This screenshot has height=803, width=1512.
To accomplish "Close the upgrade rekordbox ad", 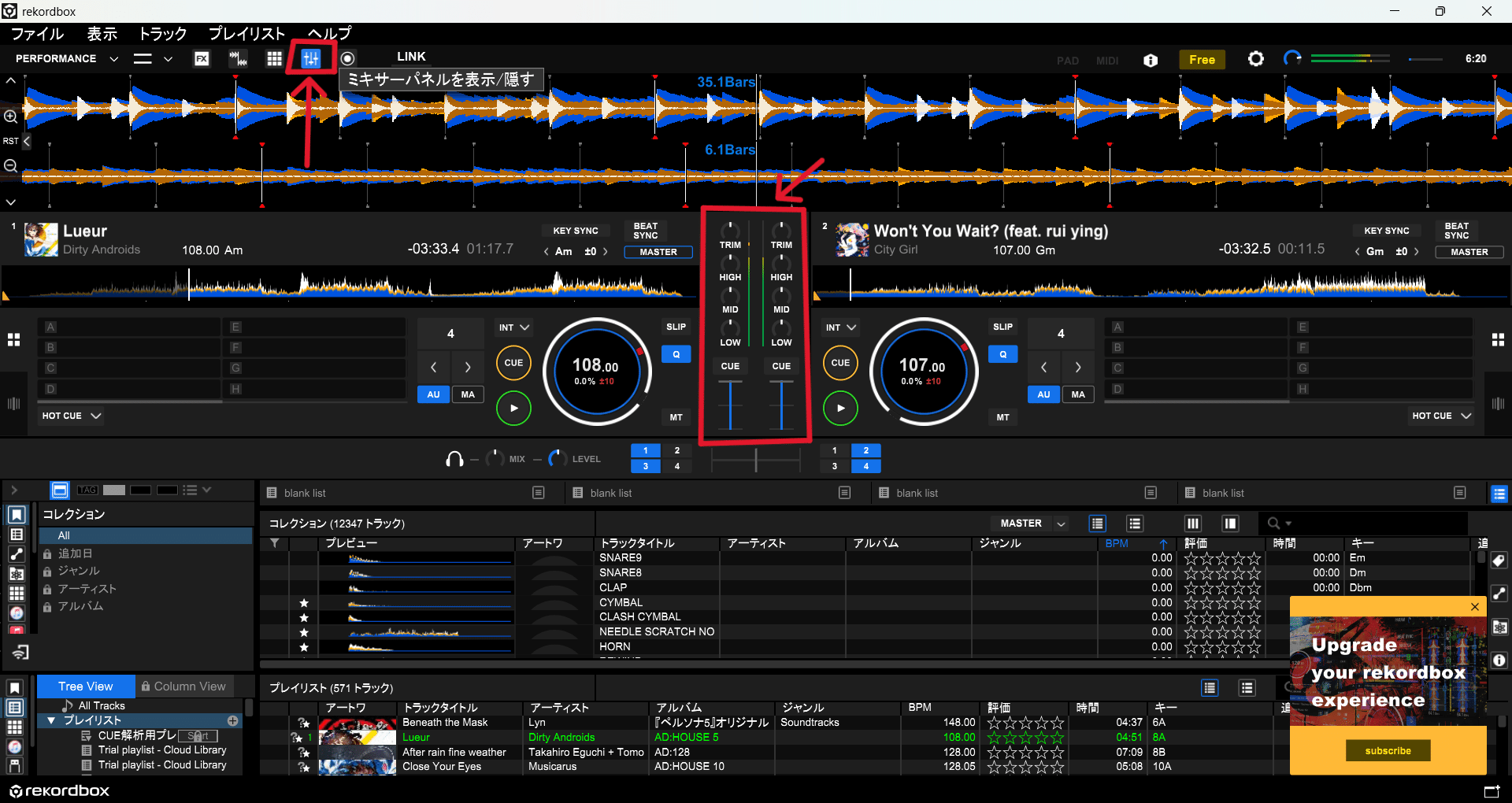I will 1475,607.
